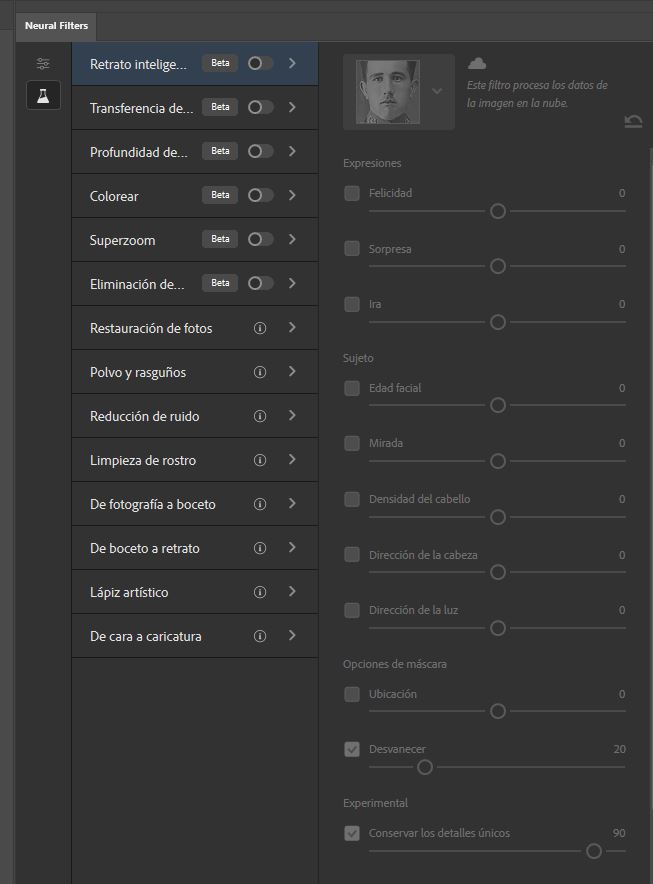Image resolution: width=653 pixels, height=884 pixels.
Task: Turn on the Superzoom toggle switch
Action: (x=260, y=239)
